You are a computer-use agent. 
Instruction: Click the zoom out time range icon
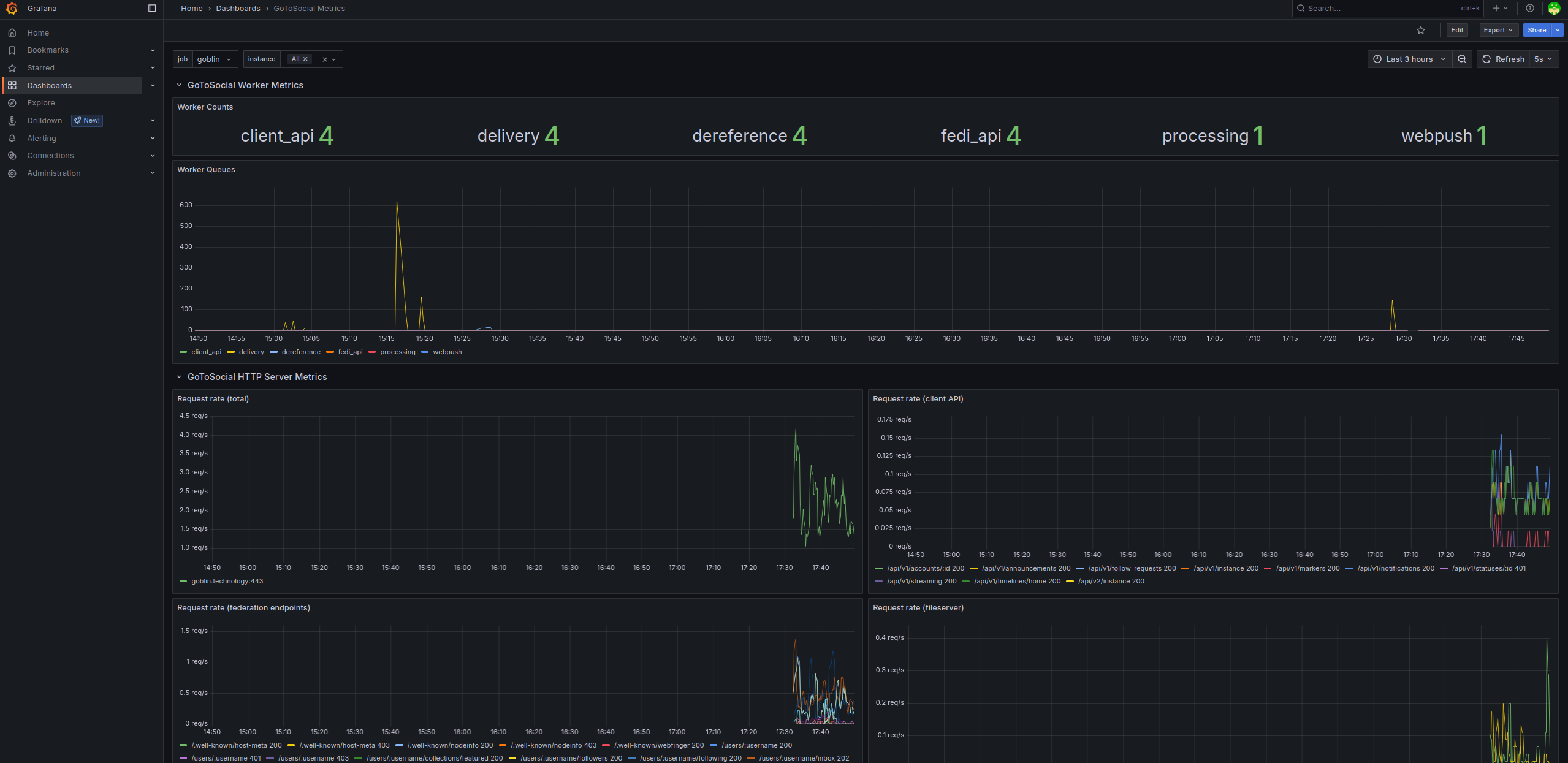tap(1462, 59)
